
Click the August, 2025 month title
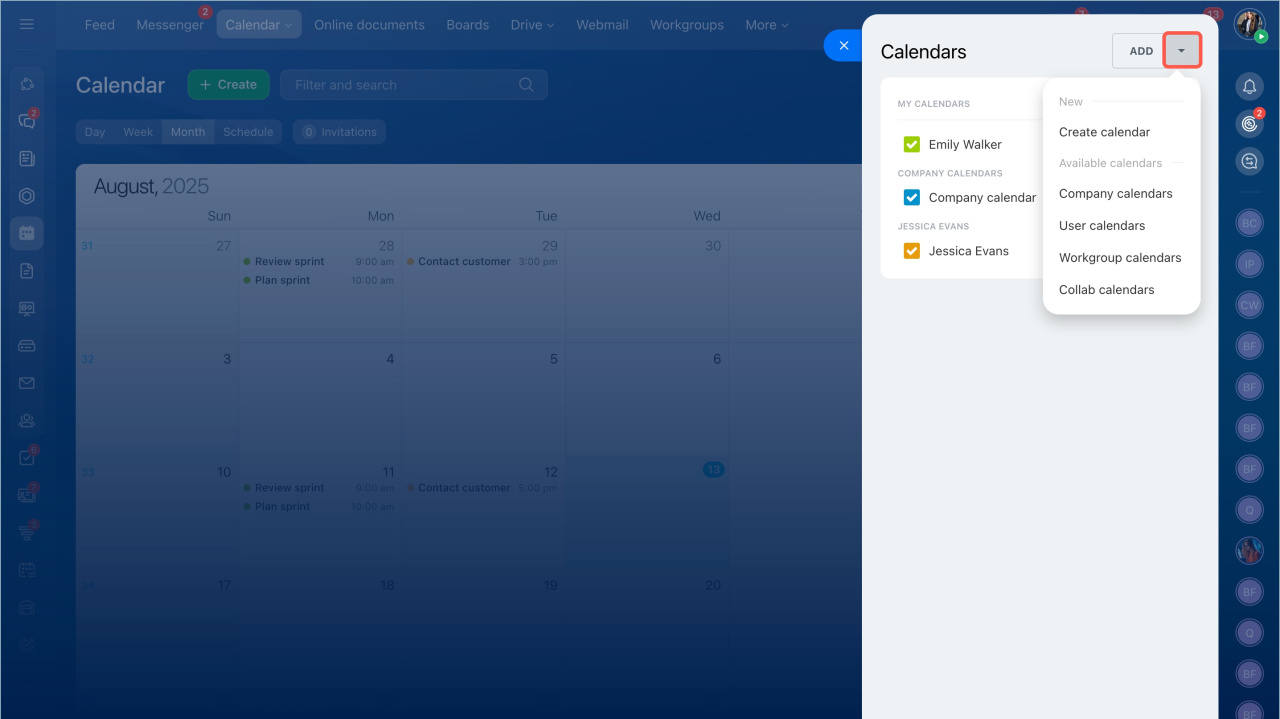pyautogui.click(x=151, y=187)
